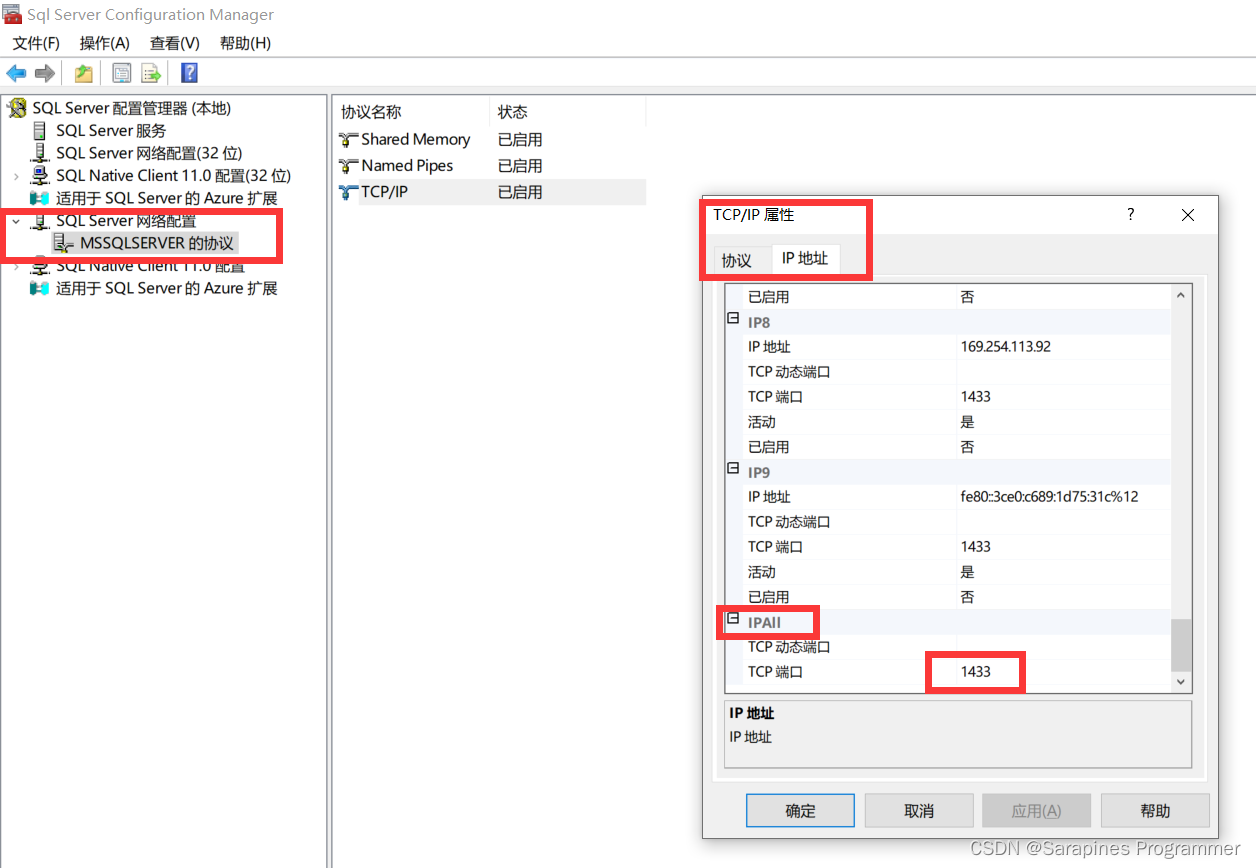The image size is (1256, 868).
Task: Click the Forward arrow toolbar icon
Action: tap(44, 73)
